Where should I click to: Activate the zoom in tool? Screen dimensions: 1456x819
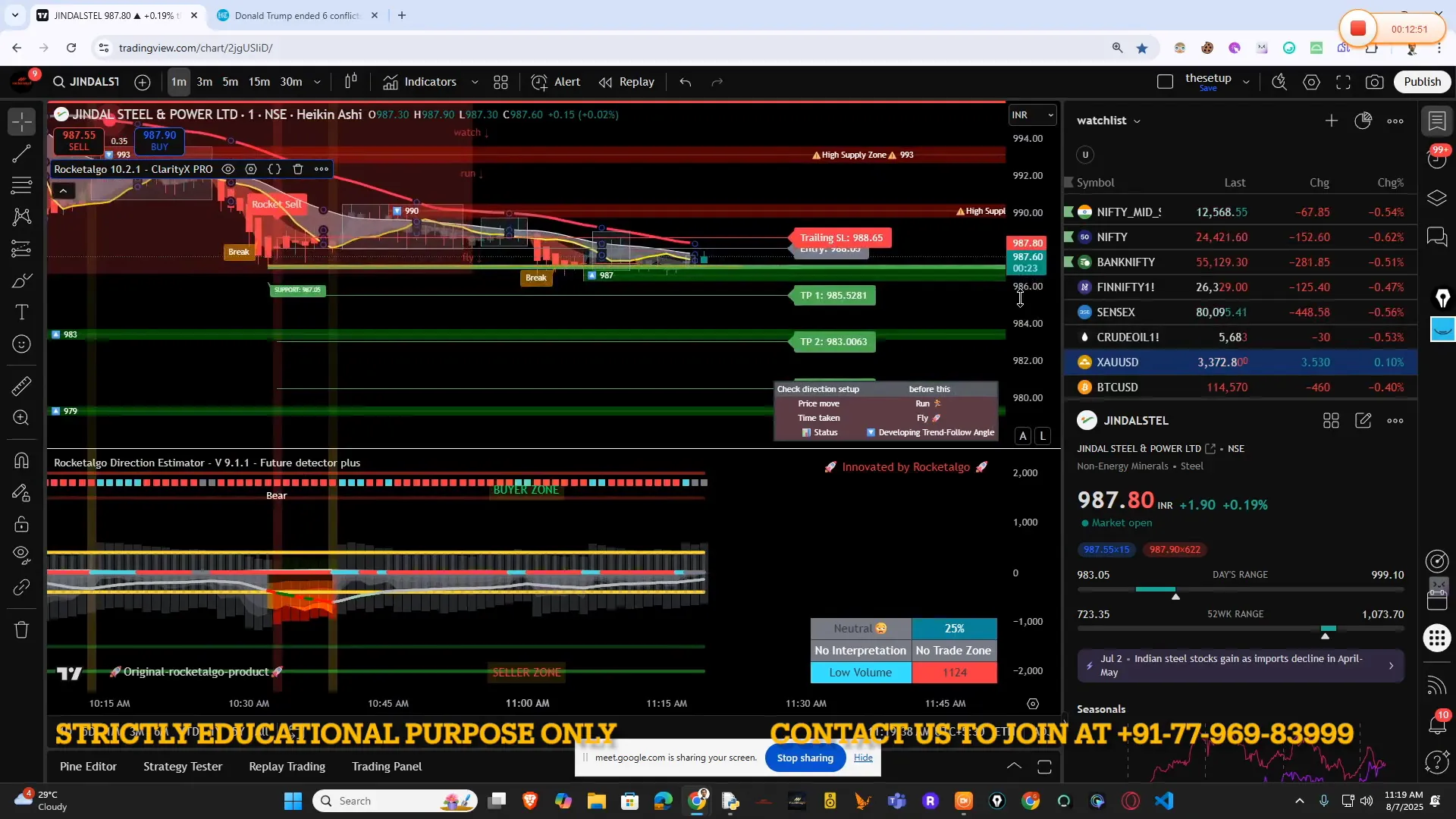(x=22, y=418)
